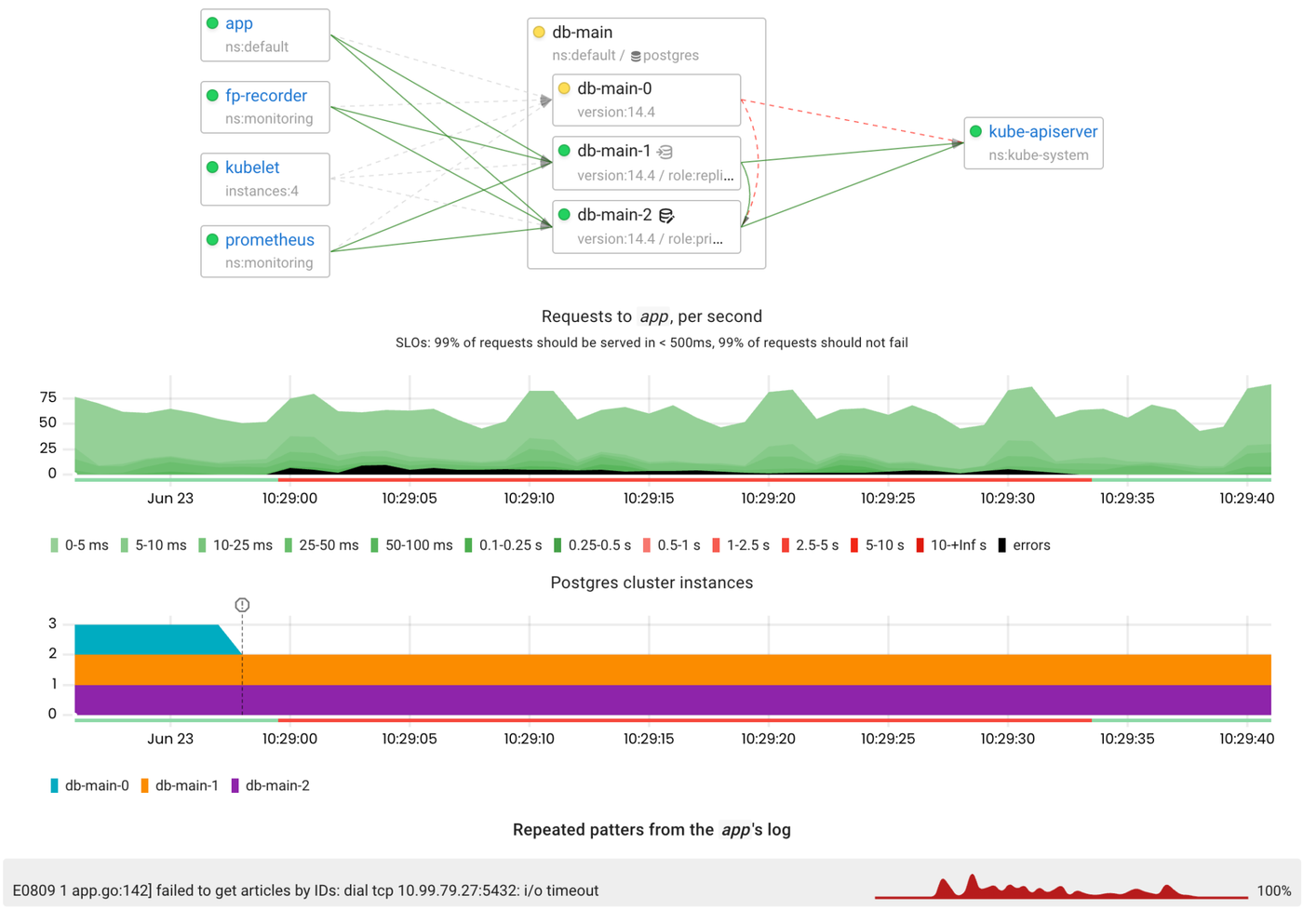Click the postgres icon in the db-main header
The height and width of the screenshot is (924, 1303).
[637, 55]
